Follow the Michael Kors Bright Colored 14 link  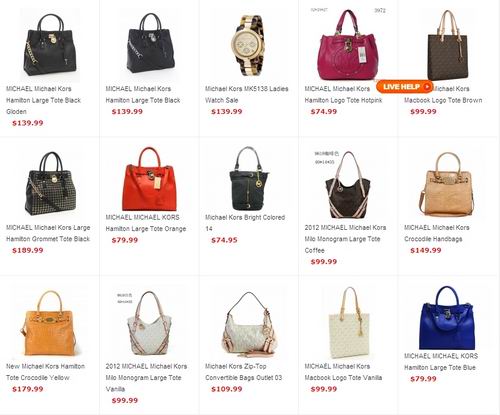coord(245,223)
